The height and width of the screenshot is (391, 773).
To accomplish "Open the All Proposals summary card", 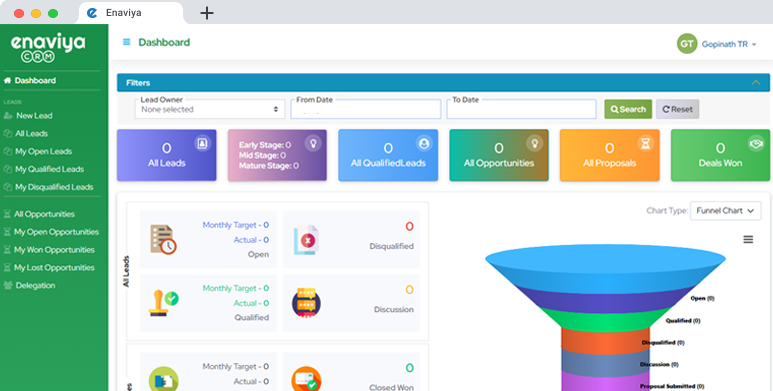I will [610, 155].
